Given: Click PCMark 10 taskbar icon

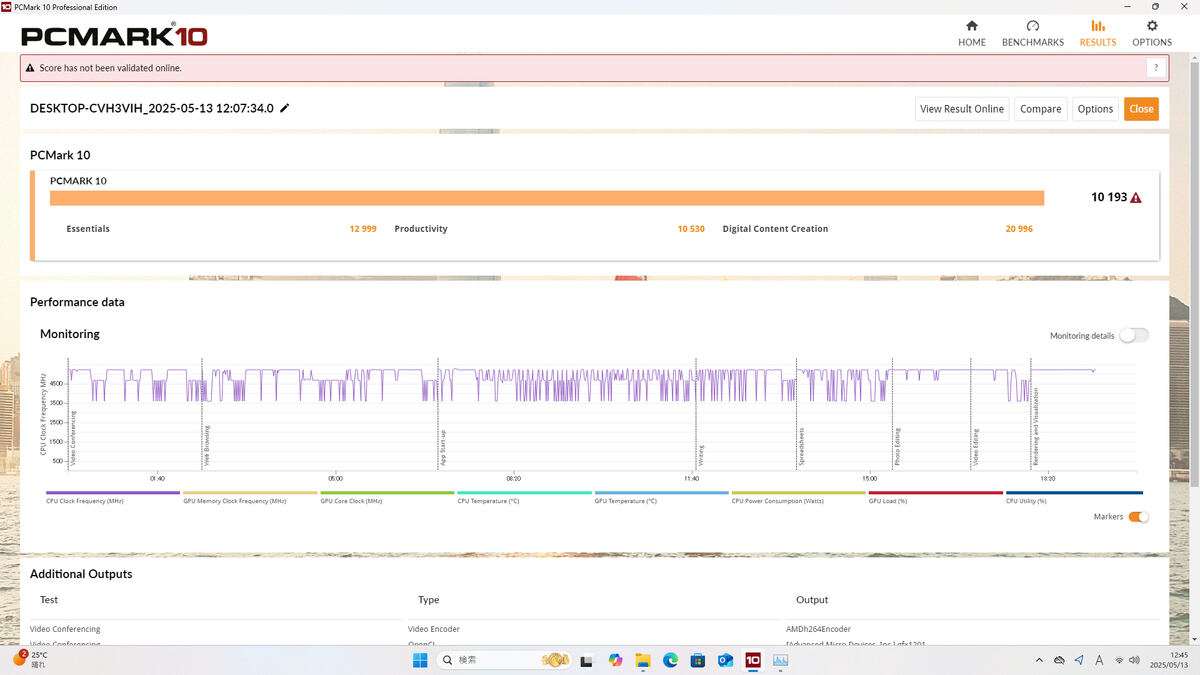Looking at the screenshot, I should 753,660.
